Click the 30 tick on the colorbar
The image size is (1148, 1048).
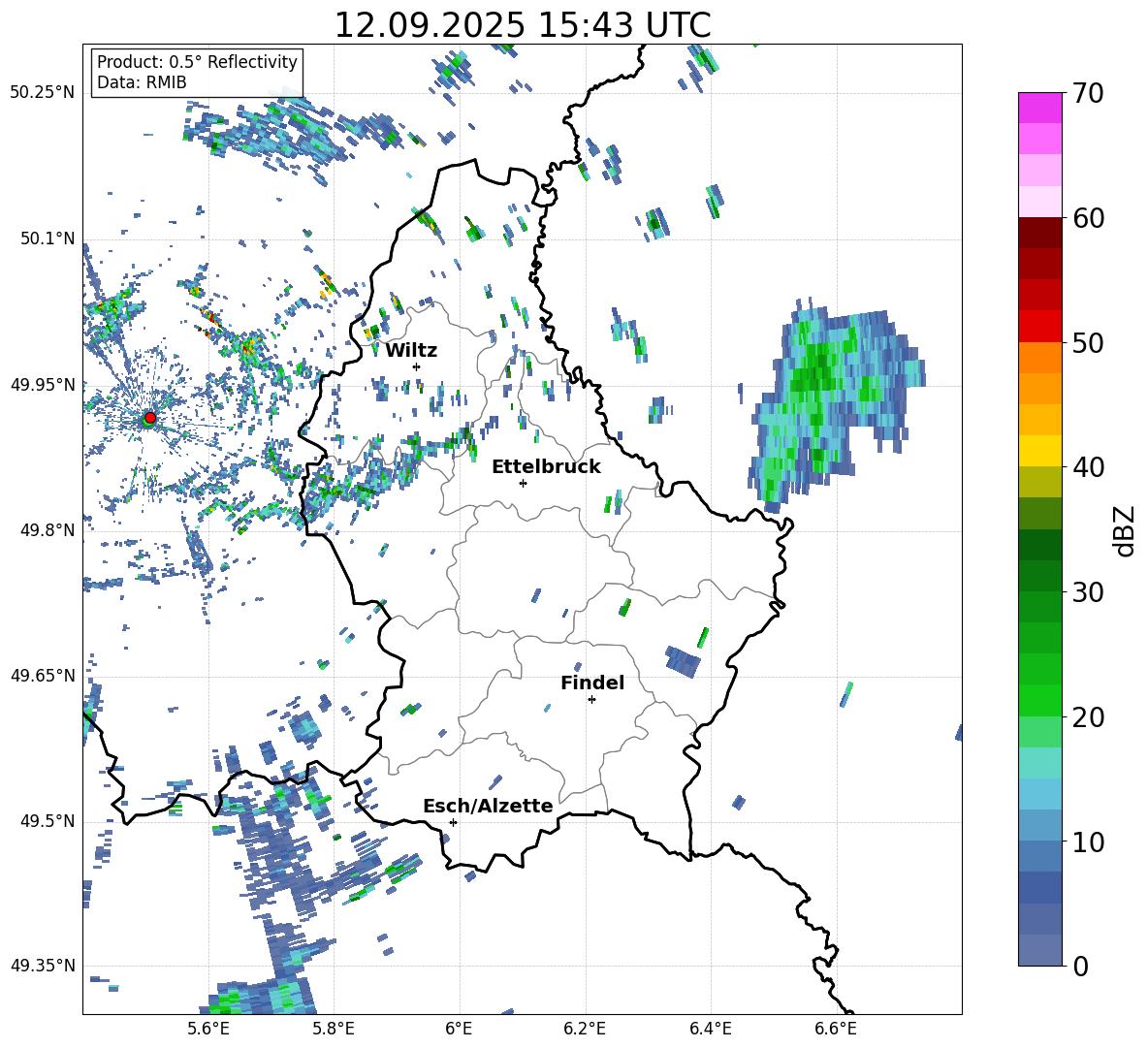point(1088,592)
